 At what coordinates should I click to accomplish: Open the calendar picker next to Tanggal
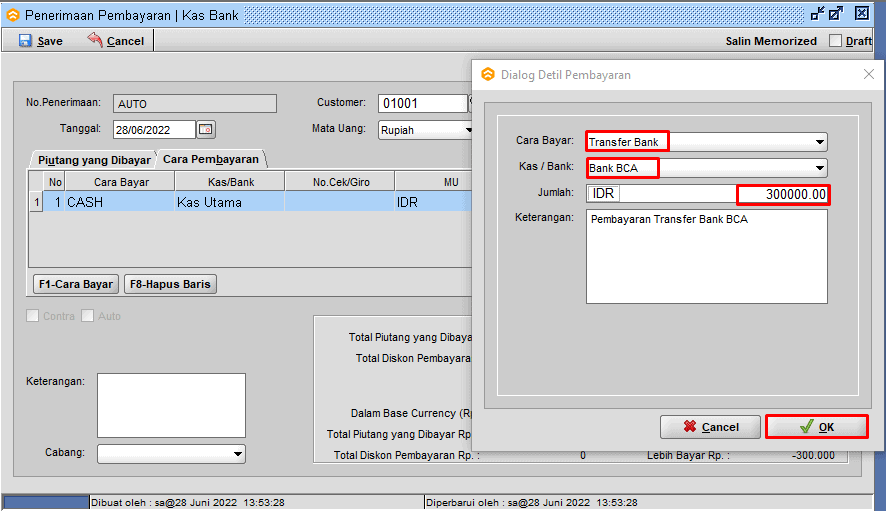[x=206, y=129]
